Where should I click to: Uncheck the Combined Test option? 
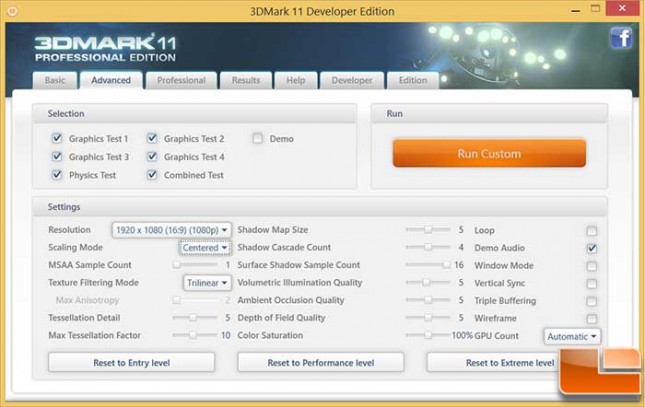tap(152, 174)
